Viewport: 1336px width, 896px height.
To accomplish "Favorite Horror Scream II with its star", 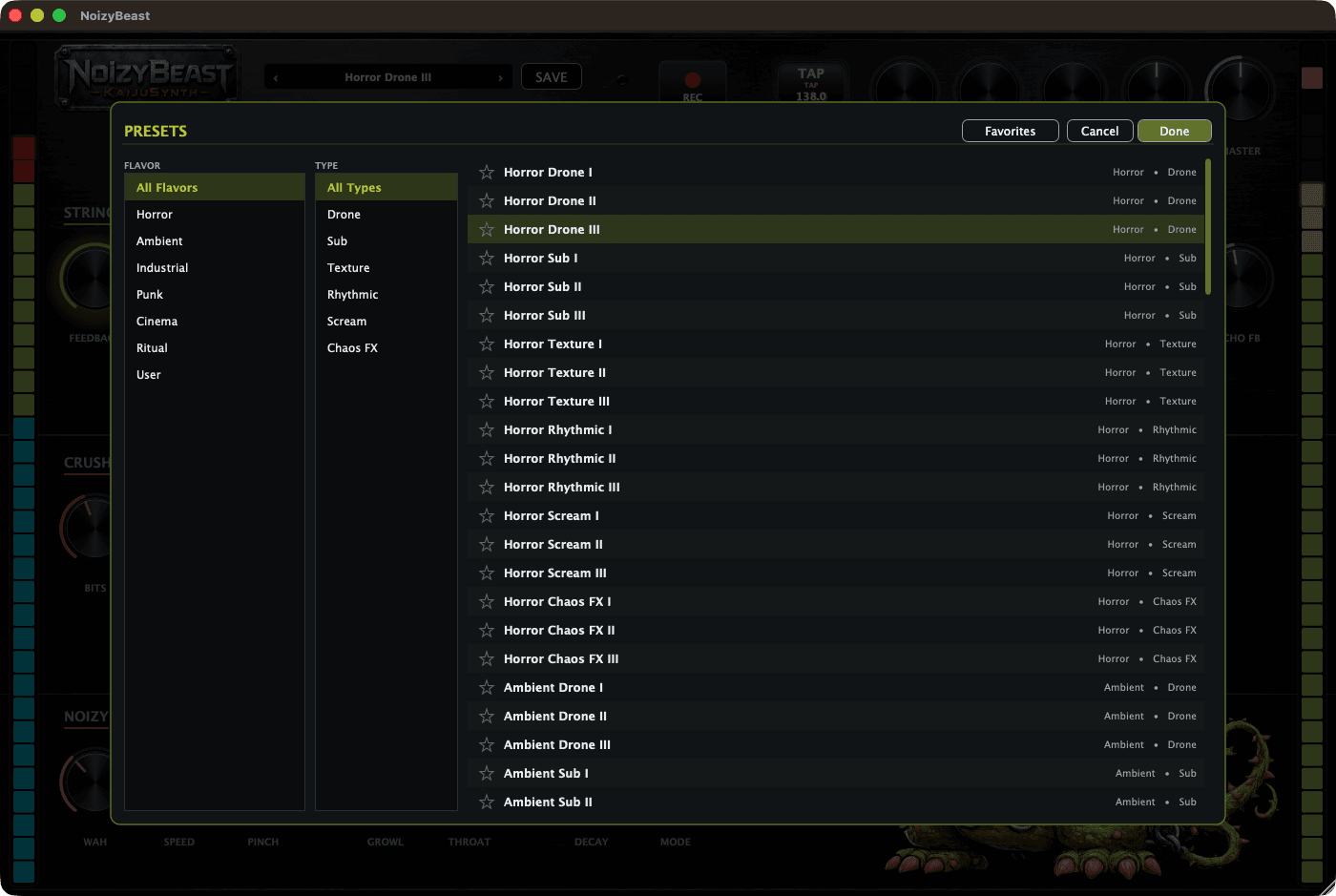I will tap(487, 545).
